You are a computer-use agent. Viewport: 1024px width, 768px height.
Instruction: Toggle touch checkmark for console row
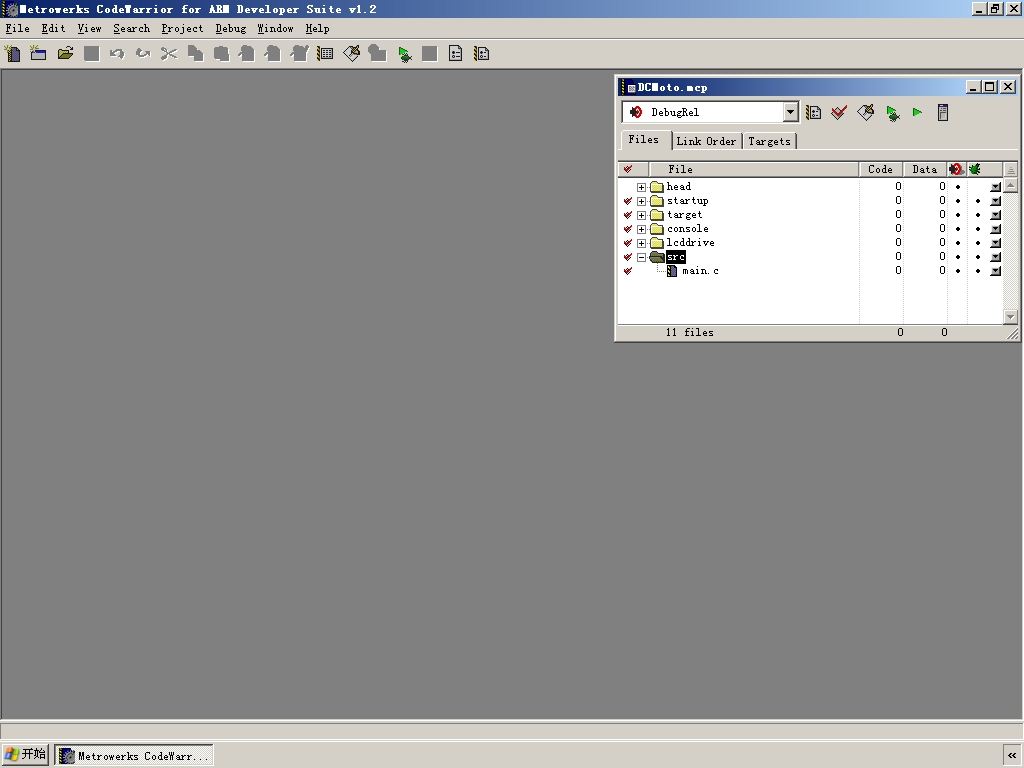(628, 229)
